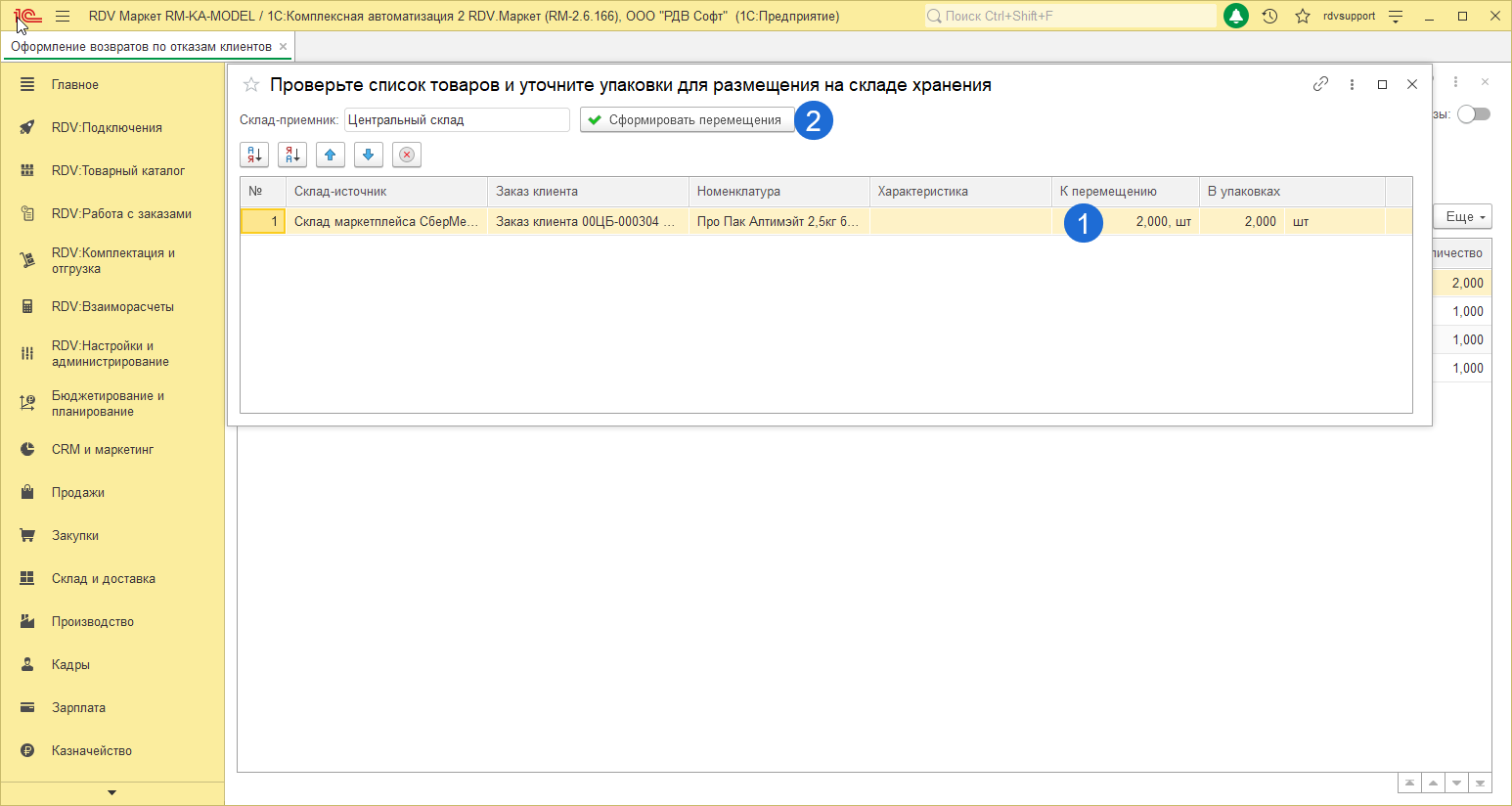Screen dimensions: 1512x806
Task: Open notifications bell icon
Action: 1236,16
